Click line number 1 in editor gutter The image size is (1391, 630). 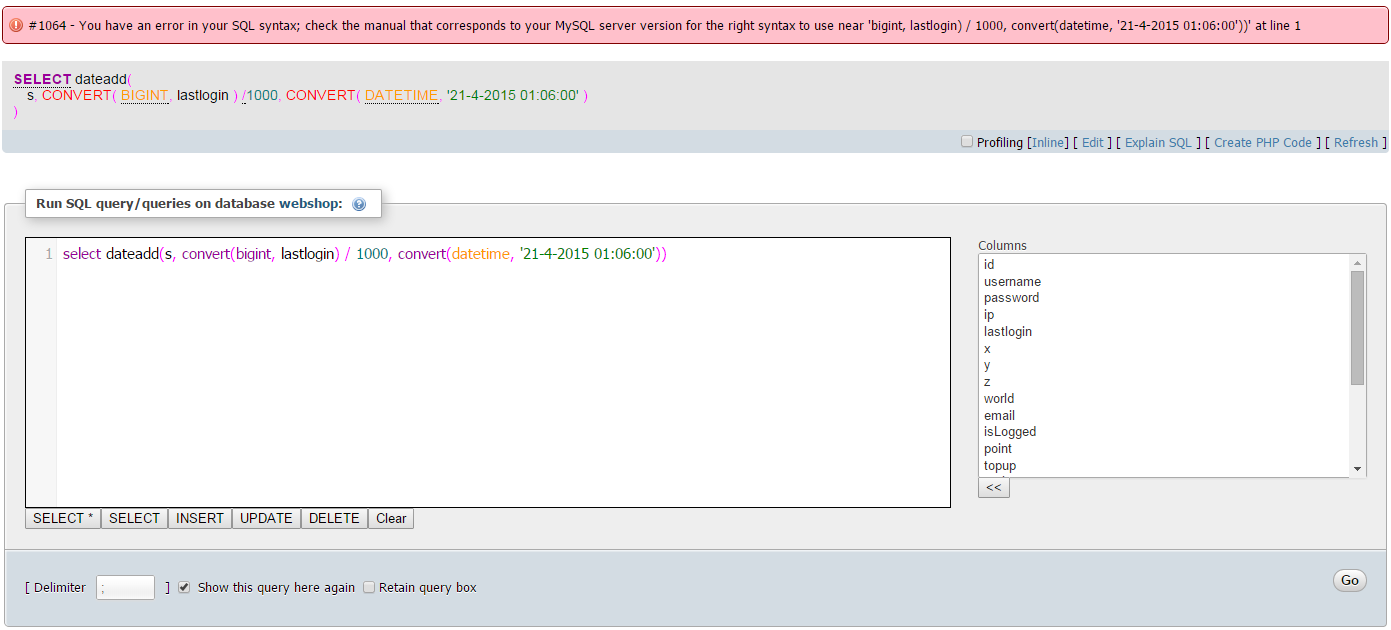coord(49,254)
